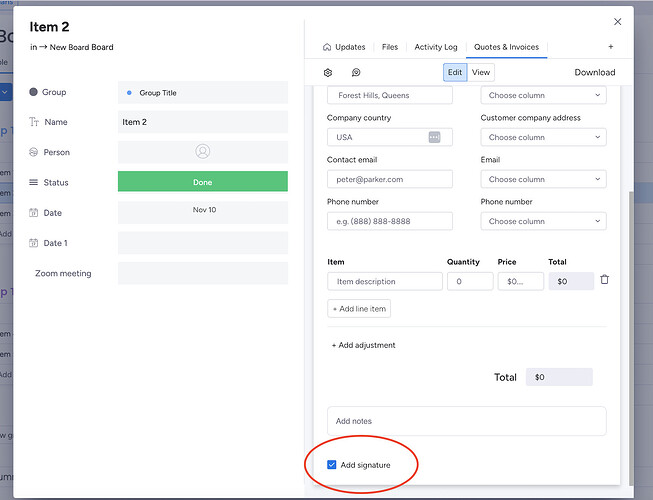Delete the line item with trash icon

click(604, 280)
